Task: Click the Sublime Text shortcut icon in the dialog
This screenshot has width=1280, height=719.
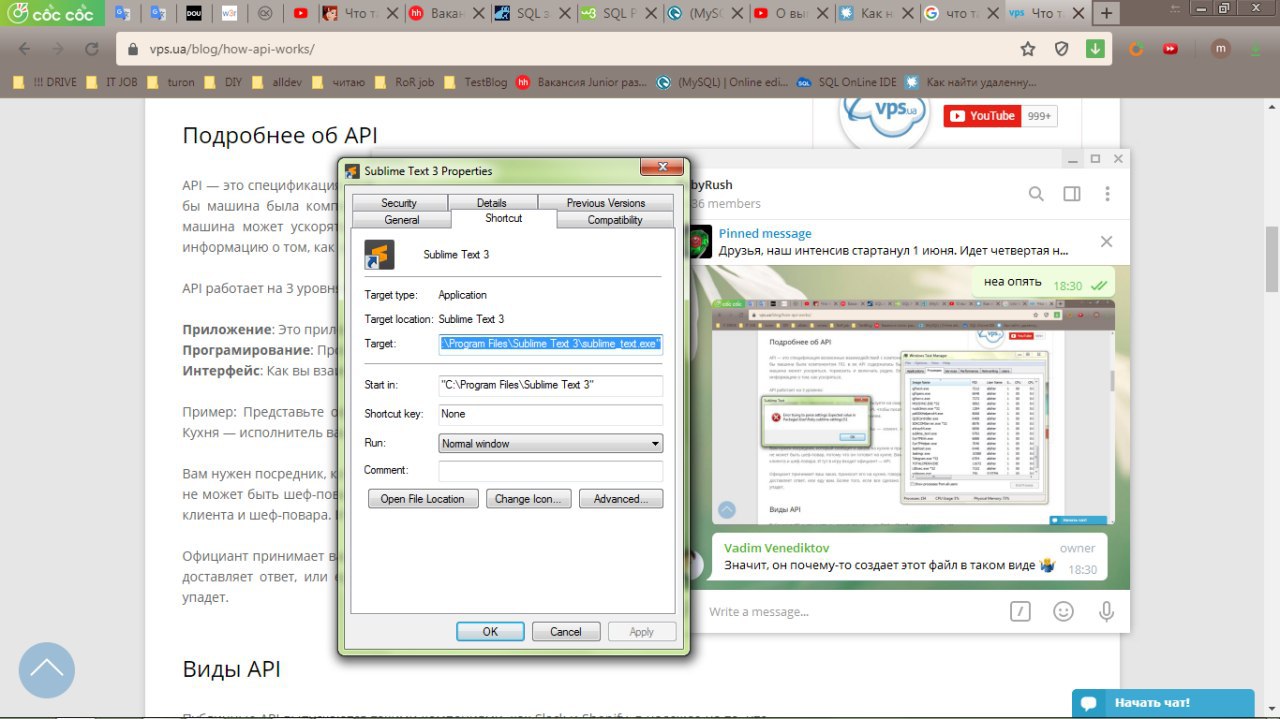Action: click(x=380, y=255)
